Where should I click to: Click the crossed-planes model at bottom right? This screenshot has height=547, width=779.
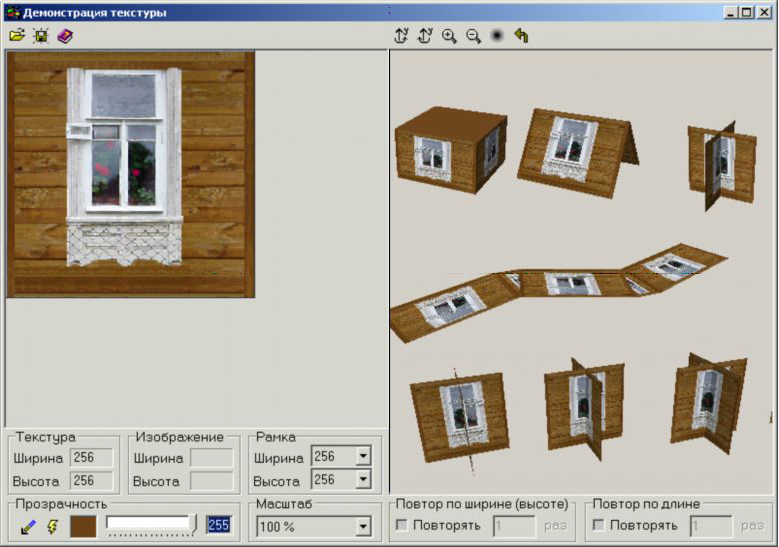pyautogui.click(x=708, y=405)
